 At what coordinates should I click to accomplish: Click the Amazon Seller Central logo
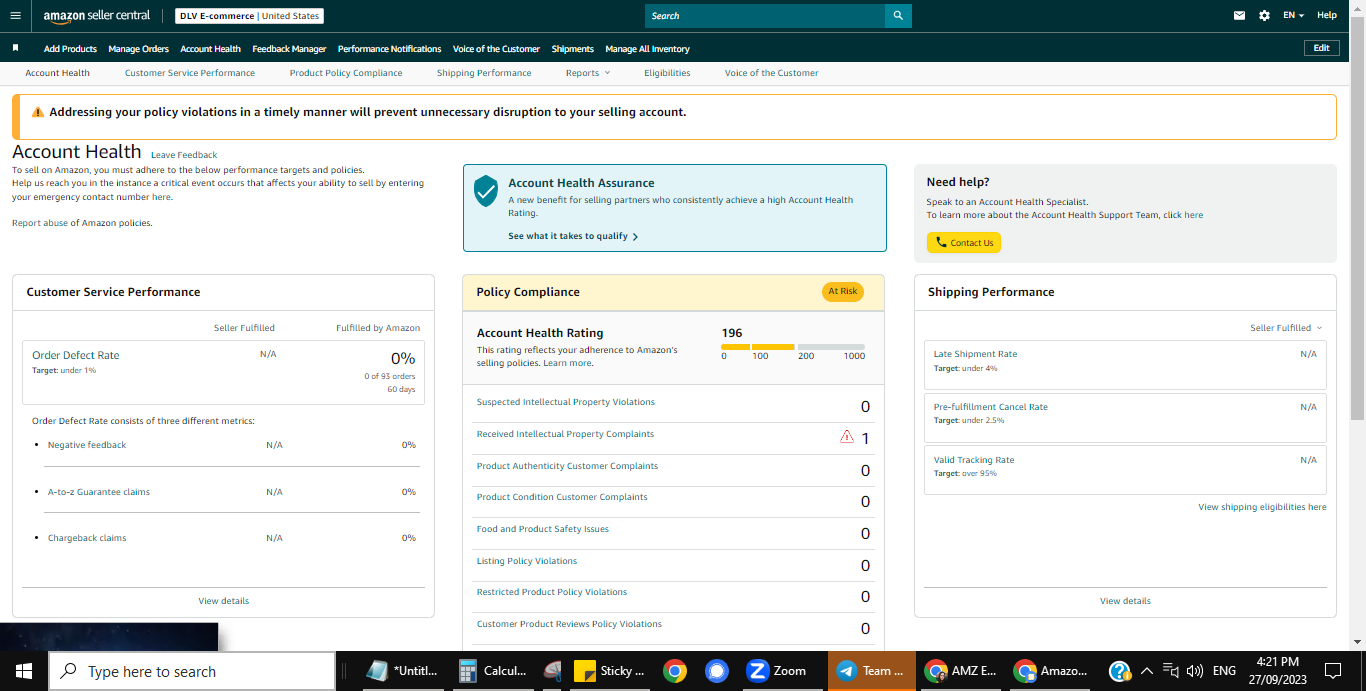pyautogui.click(x=97, y=16)
